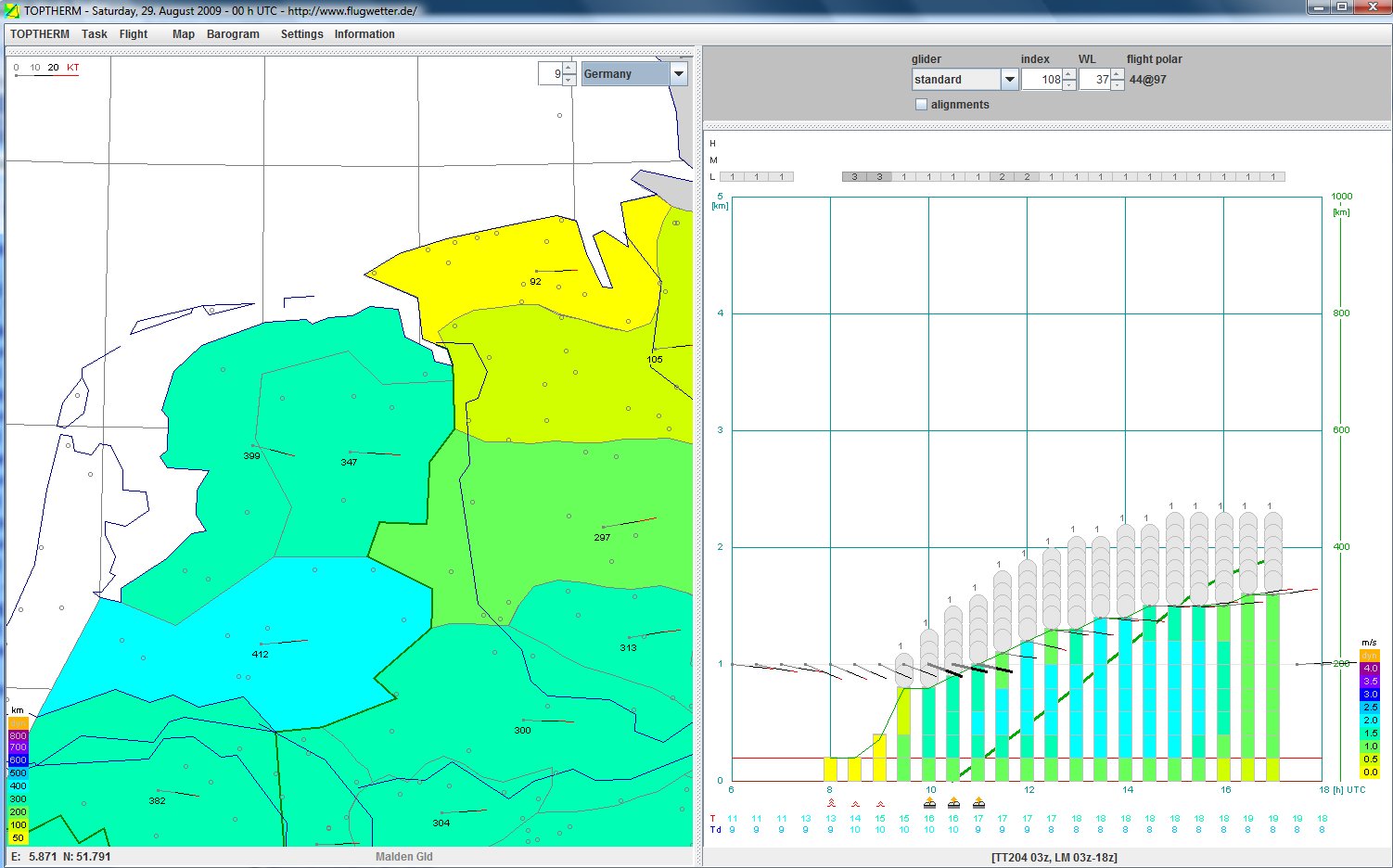Click the map station labeled 399

coord(251,455)
